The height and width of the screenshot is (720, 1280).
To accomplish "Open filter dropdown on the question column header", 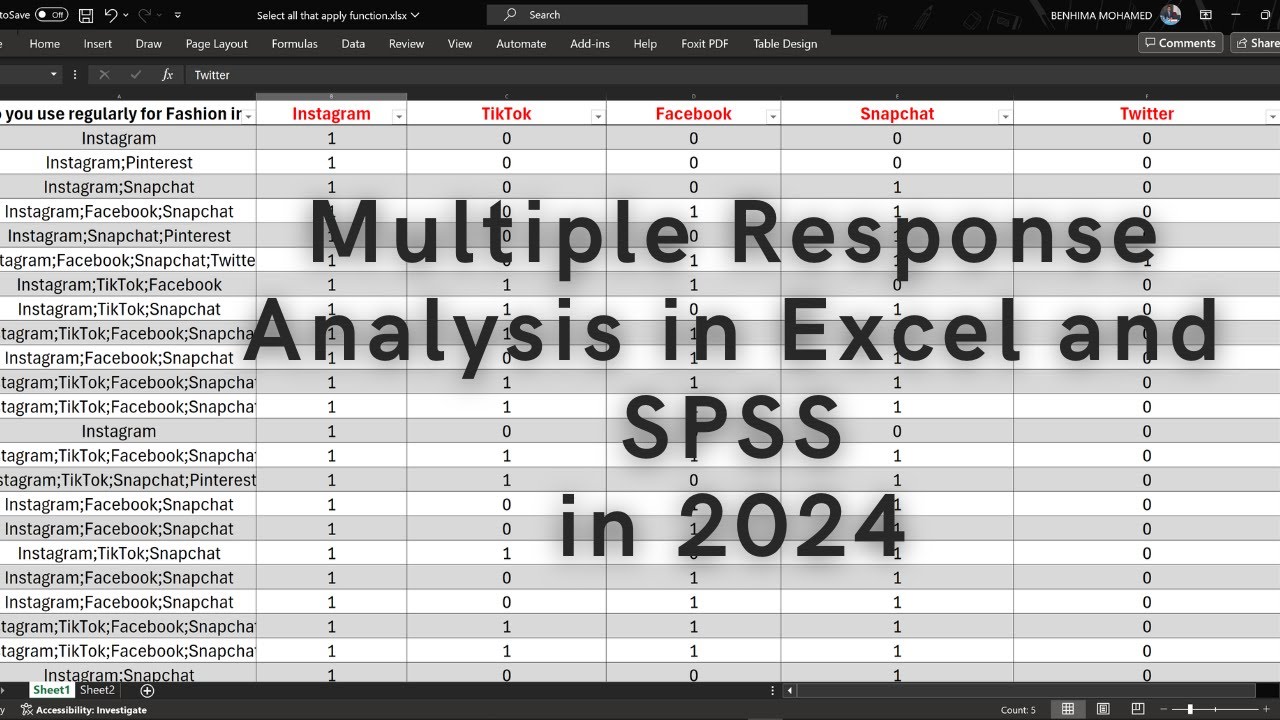I will 248,116.
